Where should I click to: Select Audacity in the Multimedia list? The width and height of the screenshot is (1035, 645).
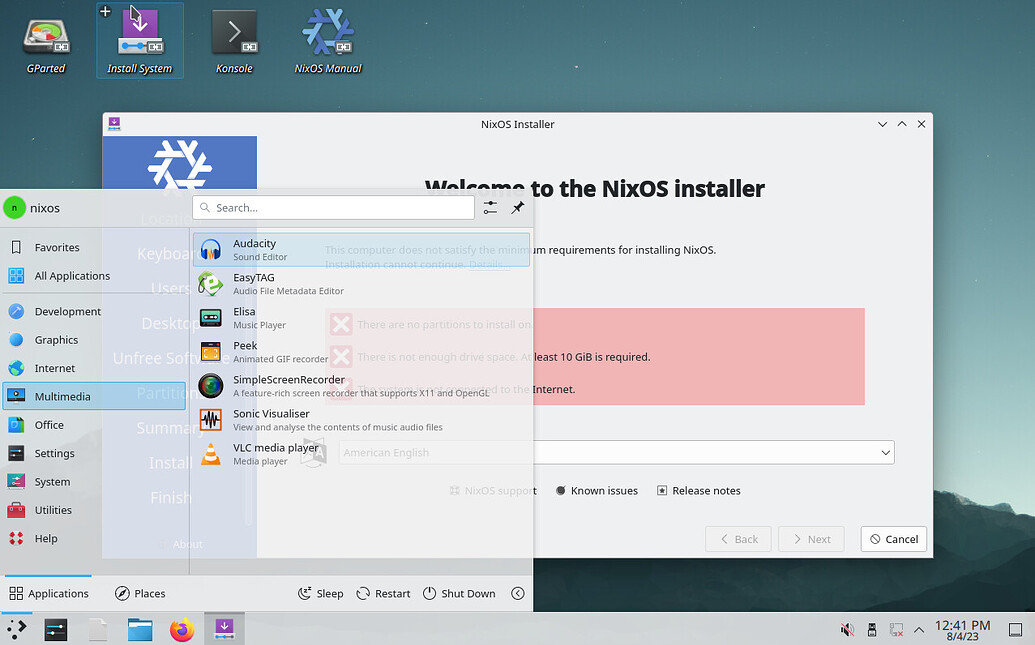click(255, 248)
